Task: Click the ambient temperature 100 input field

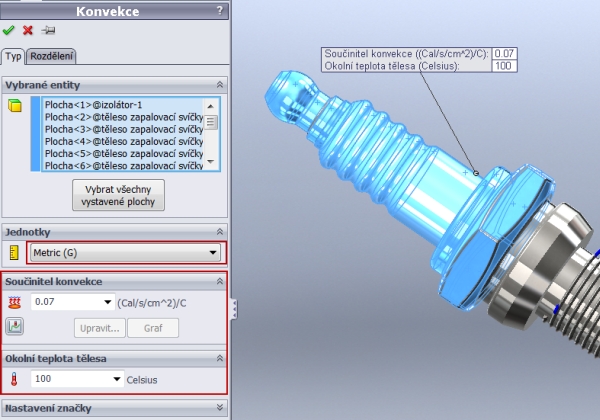Action: click(x=72, y=379)
